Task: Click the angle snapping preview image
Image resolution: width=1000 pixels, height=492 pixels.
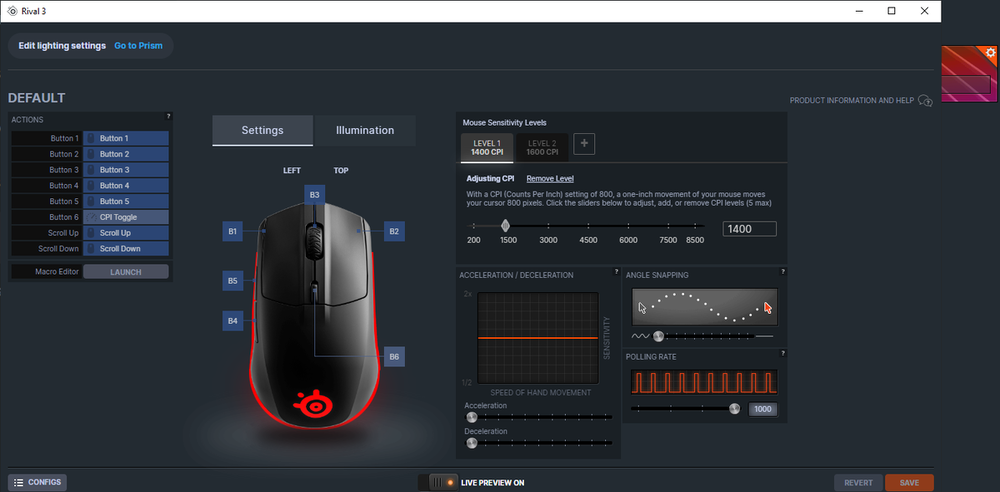Action: click(705, 308)
